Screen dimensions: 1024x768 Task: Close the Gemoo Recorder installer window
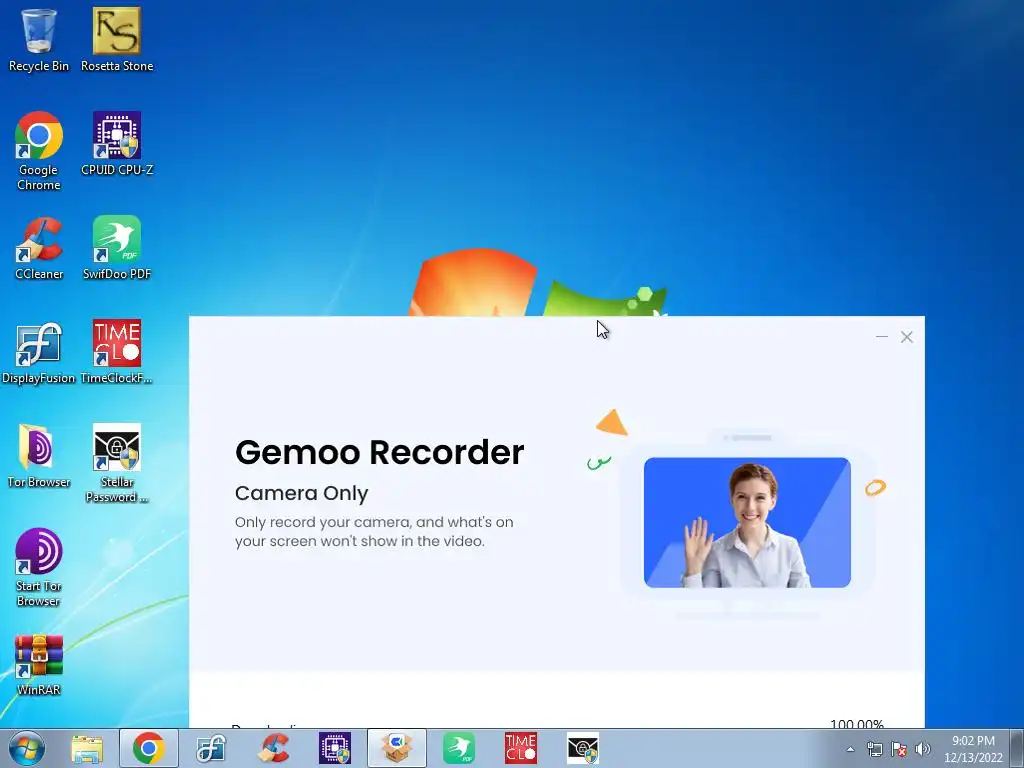pos(906,337)
